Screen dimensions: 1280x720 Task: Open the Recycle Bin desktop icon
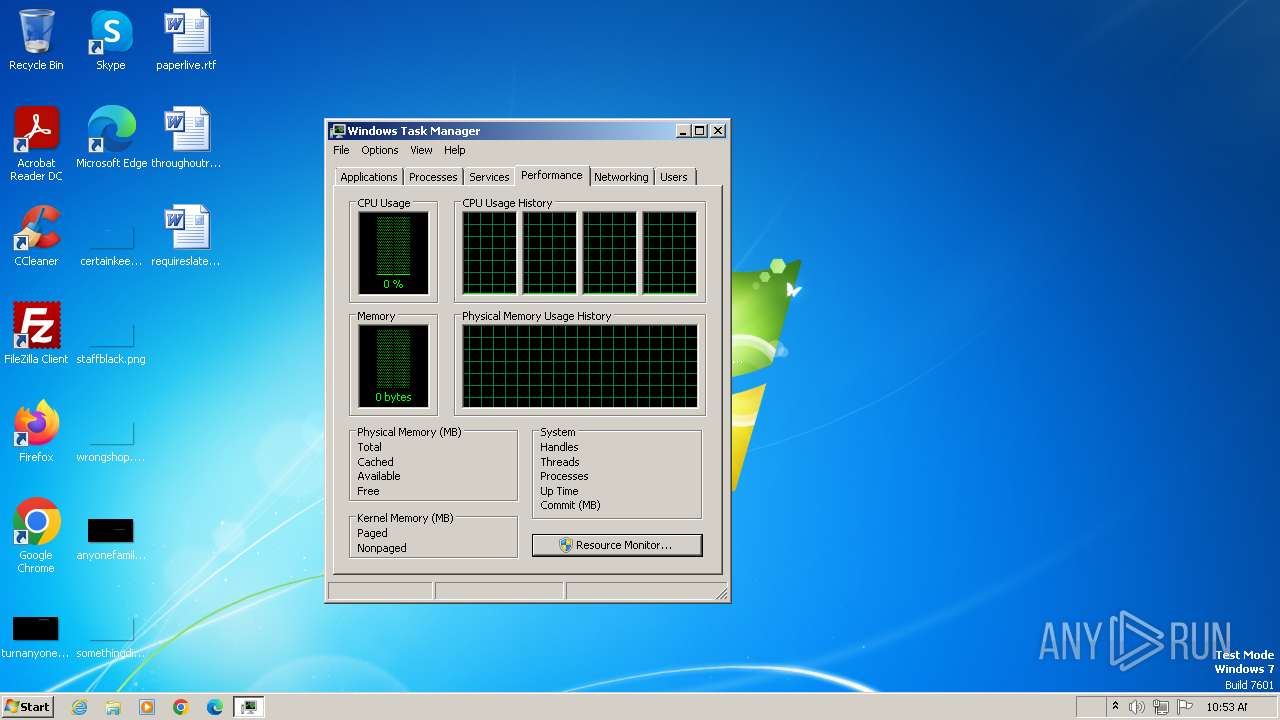click(36, 40)
